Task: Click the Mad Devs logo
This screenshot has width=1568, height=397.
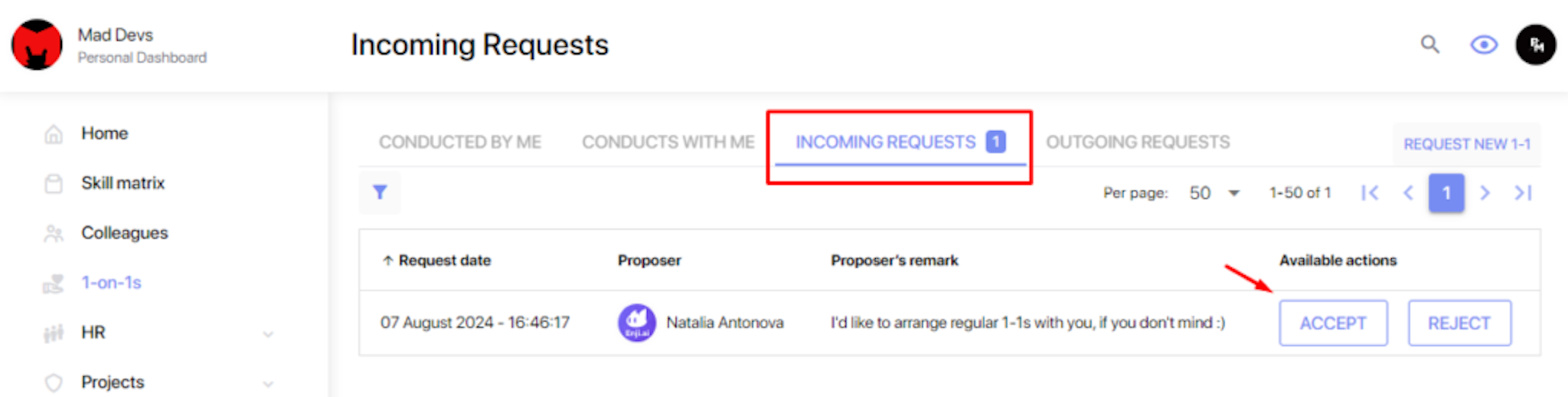Action: (37, 44)
